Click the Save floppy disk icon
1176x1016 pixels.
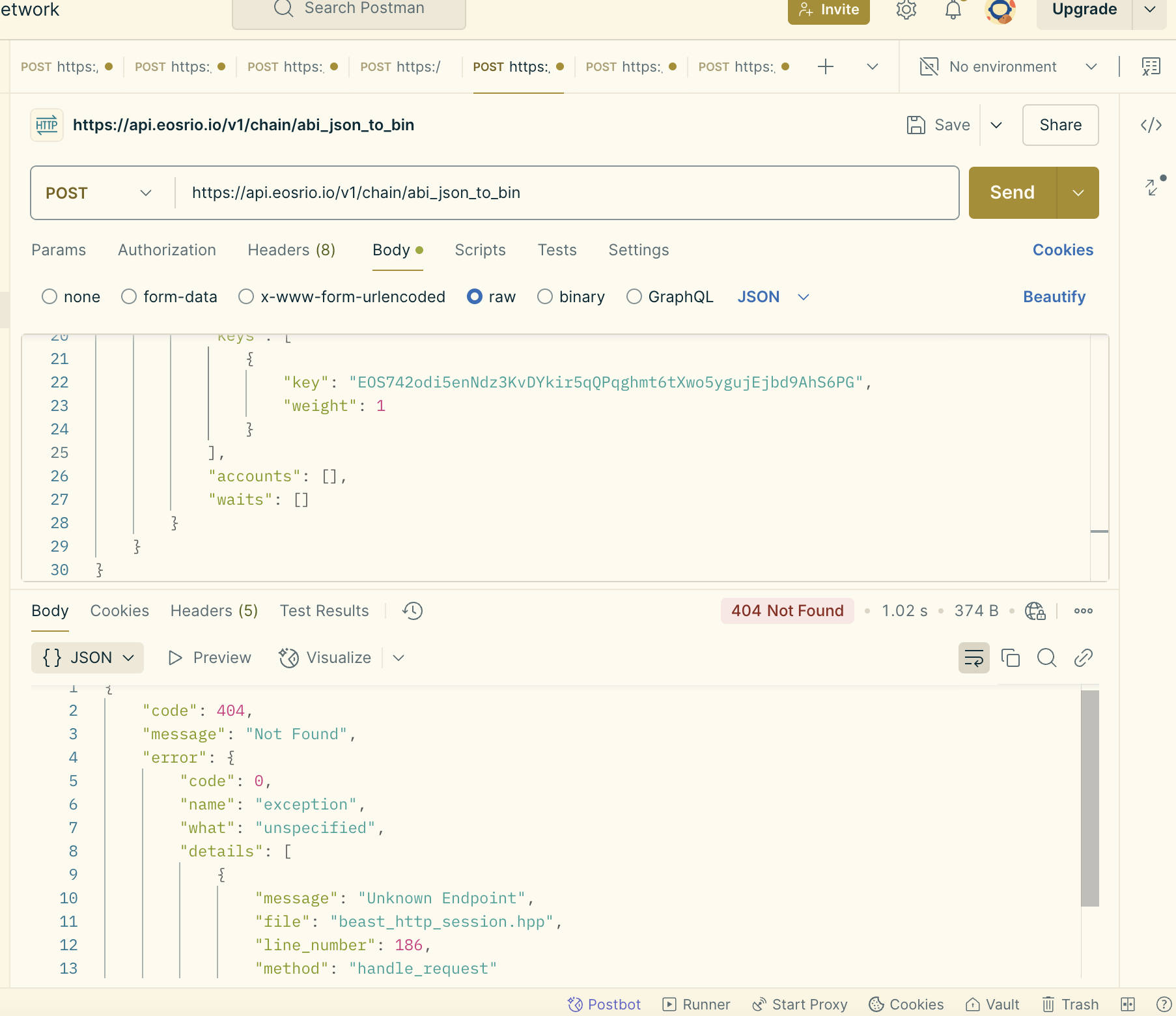coord(916,125)
